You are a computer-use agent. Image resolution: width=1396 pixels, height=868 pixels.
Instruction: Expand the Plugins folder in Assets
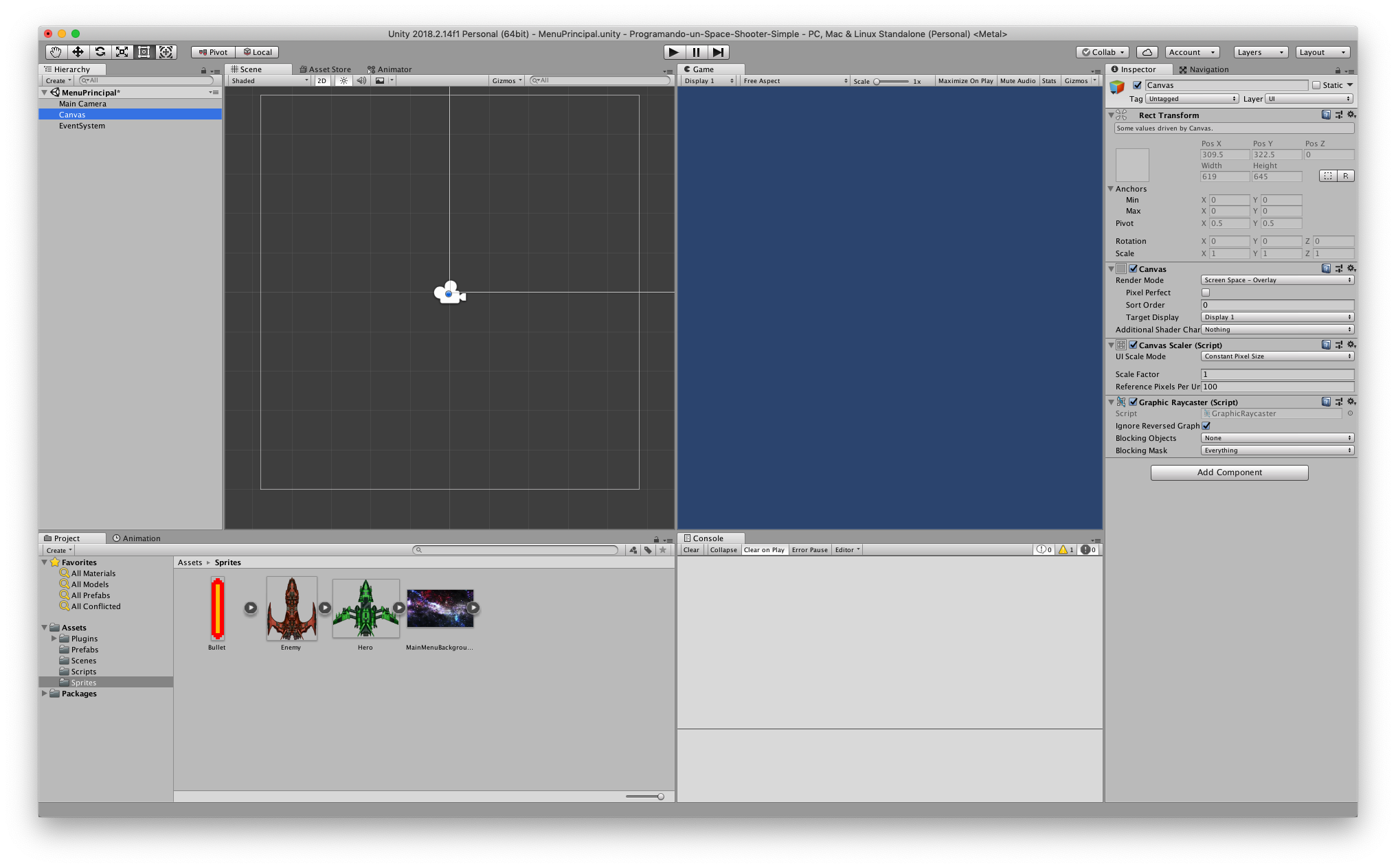tap(54, 639)
